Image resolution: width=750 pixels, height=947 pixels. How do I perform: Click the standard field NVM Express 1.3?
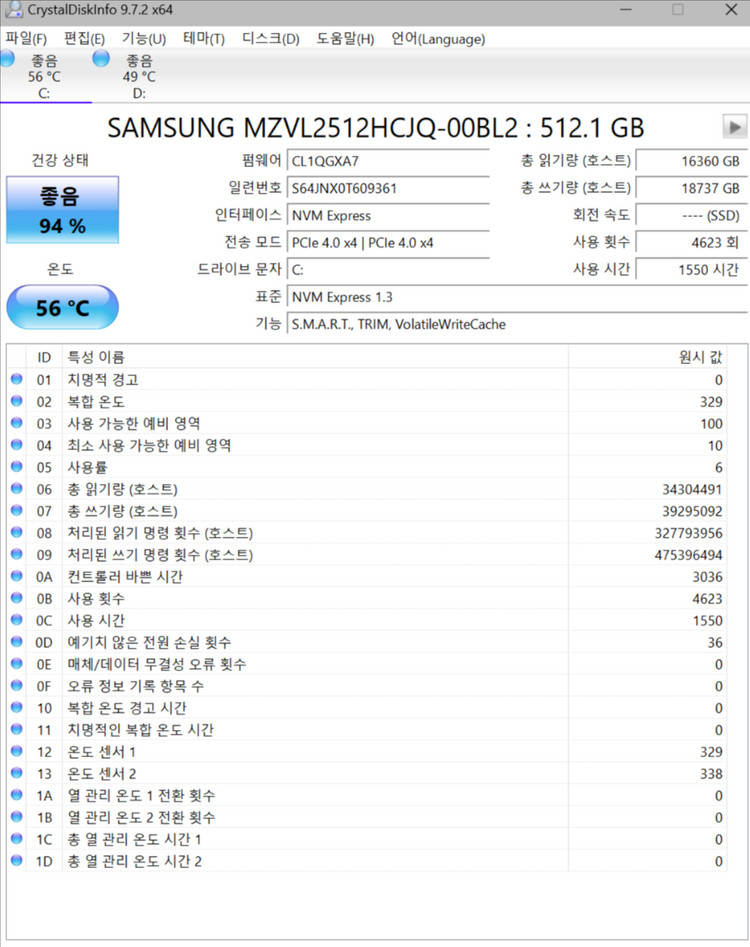(517, 297)
